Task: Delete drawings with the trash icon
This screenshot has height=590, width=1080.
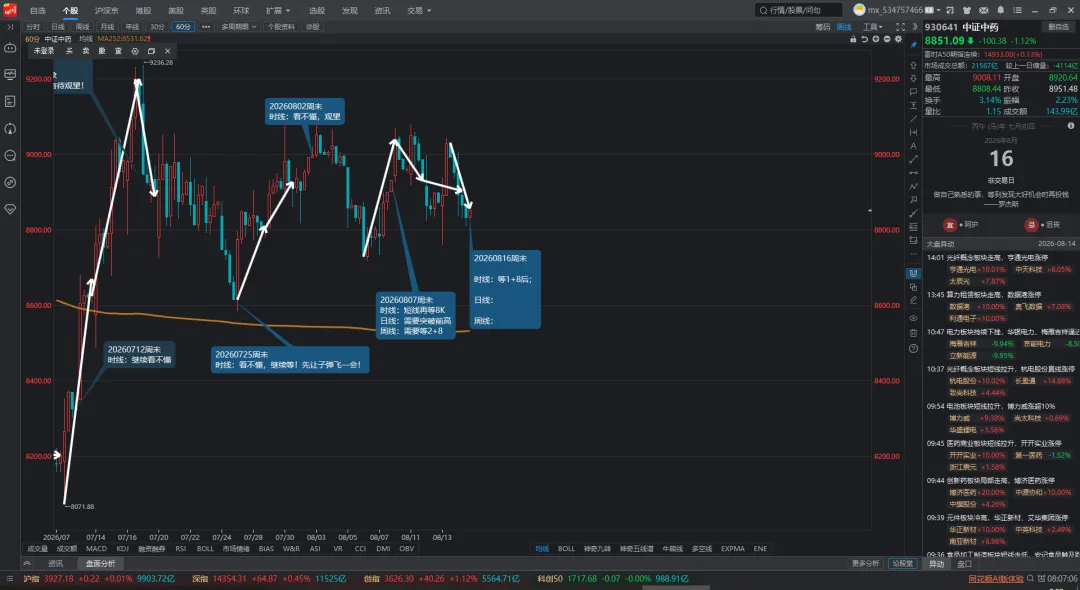Action: [x=913, y=333]
